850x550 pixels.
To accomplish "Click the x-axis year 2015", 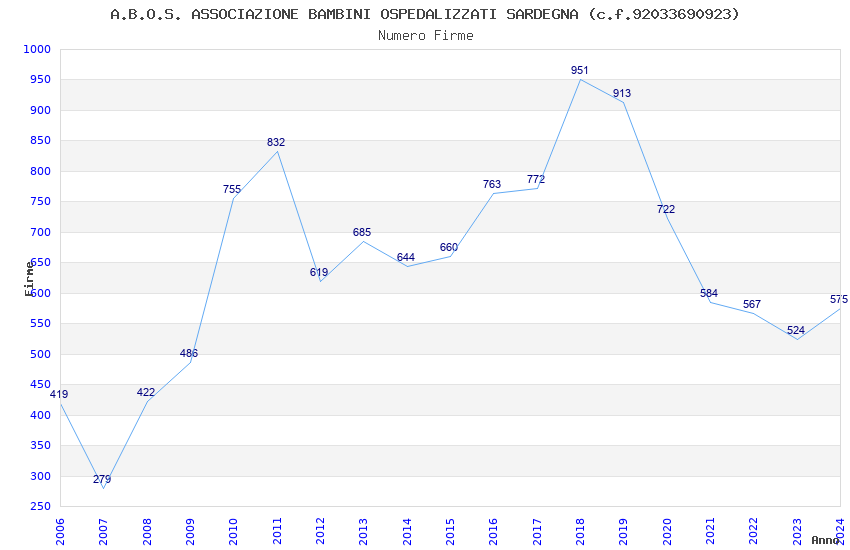I will (450, 532).
